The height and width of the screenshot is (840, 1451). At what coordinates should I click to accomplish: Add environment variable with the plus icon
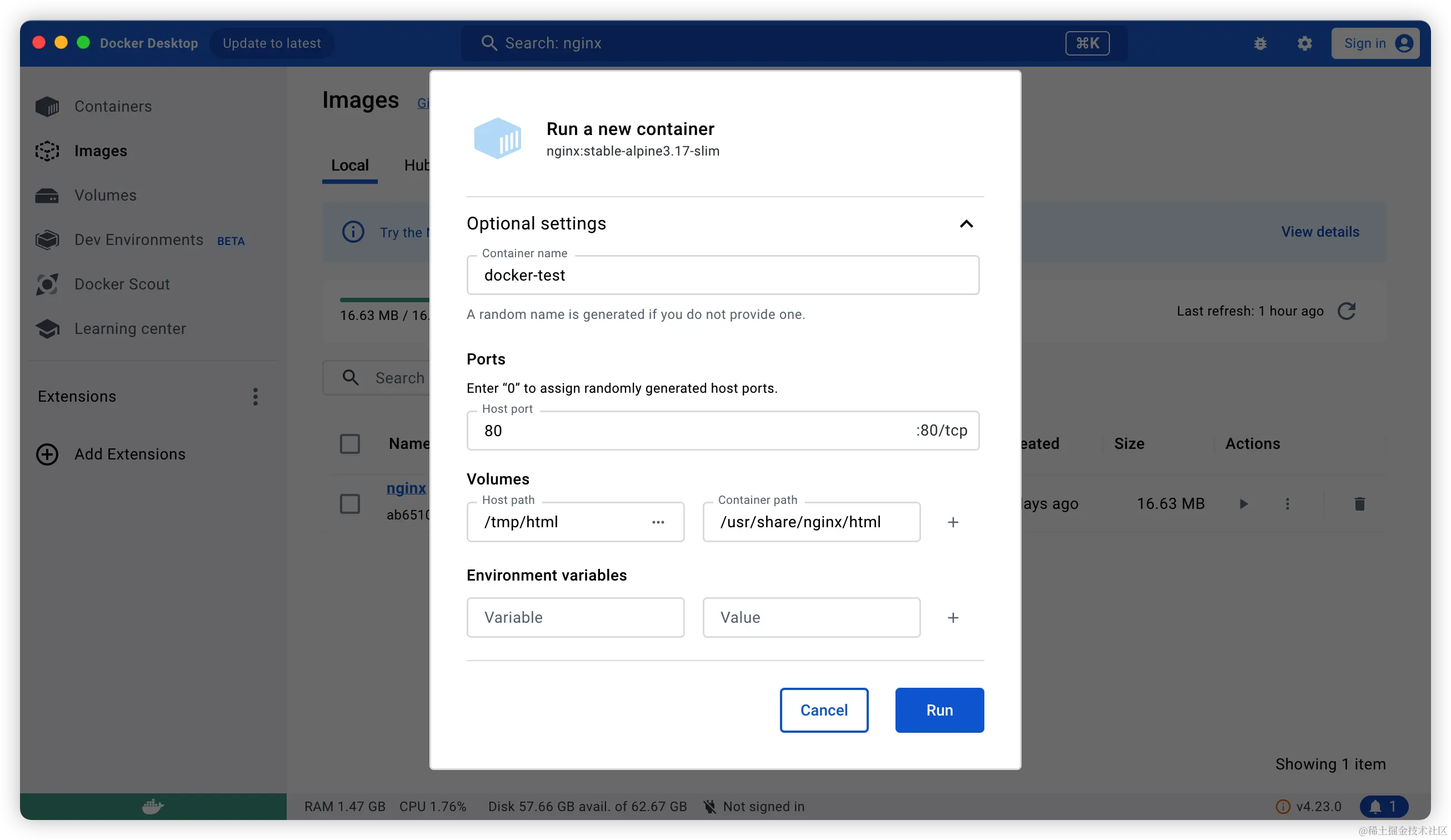pyautogui.click(x=953, y=618)
